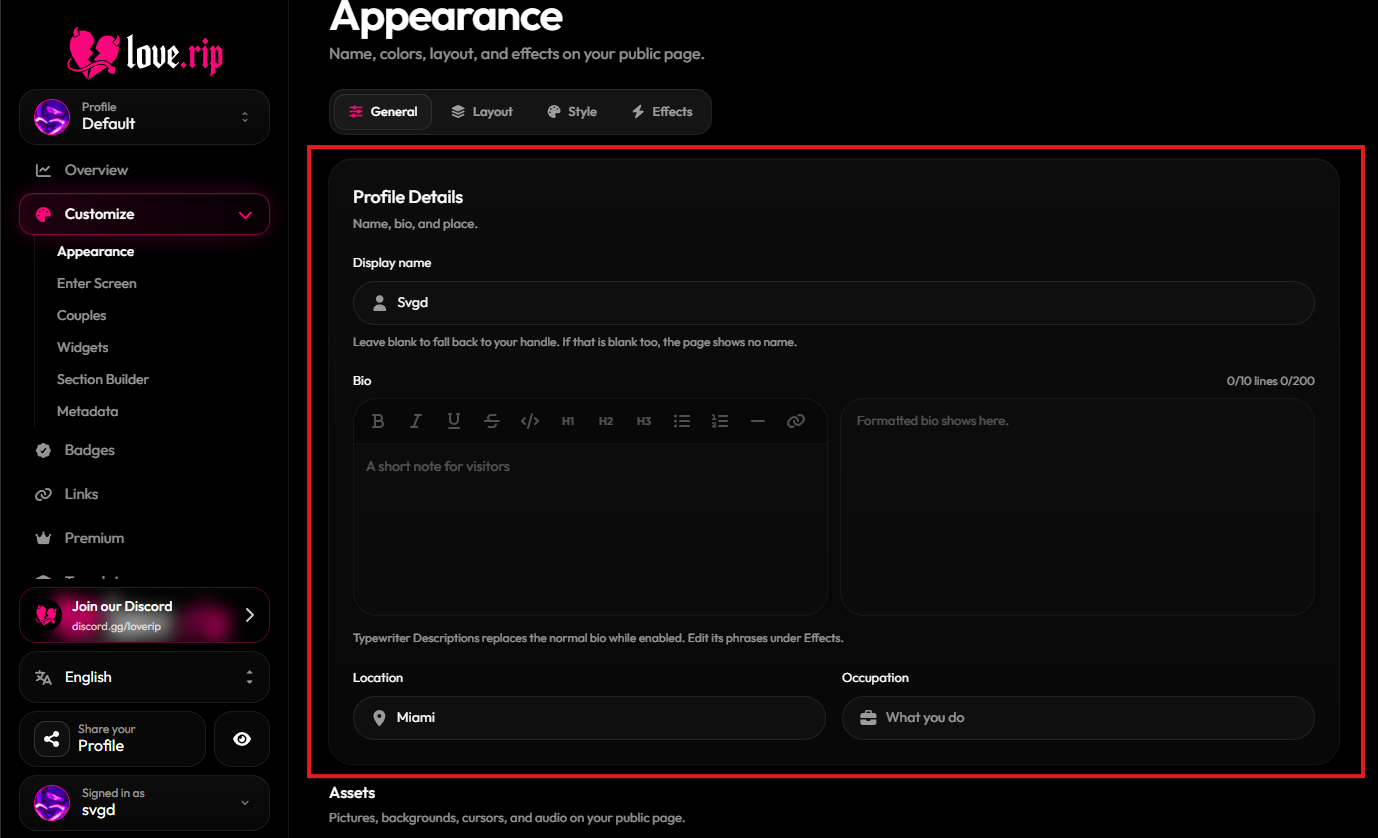This screenshot has height=838, width=1378.
Task: Open the Profile Default selector arrows
Action: click(245, 117)
